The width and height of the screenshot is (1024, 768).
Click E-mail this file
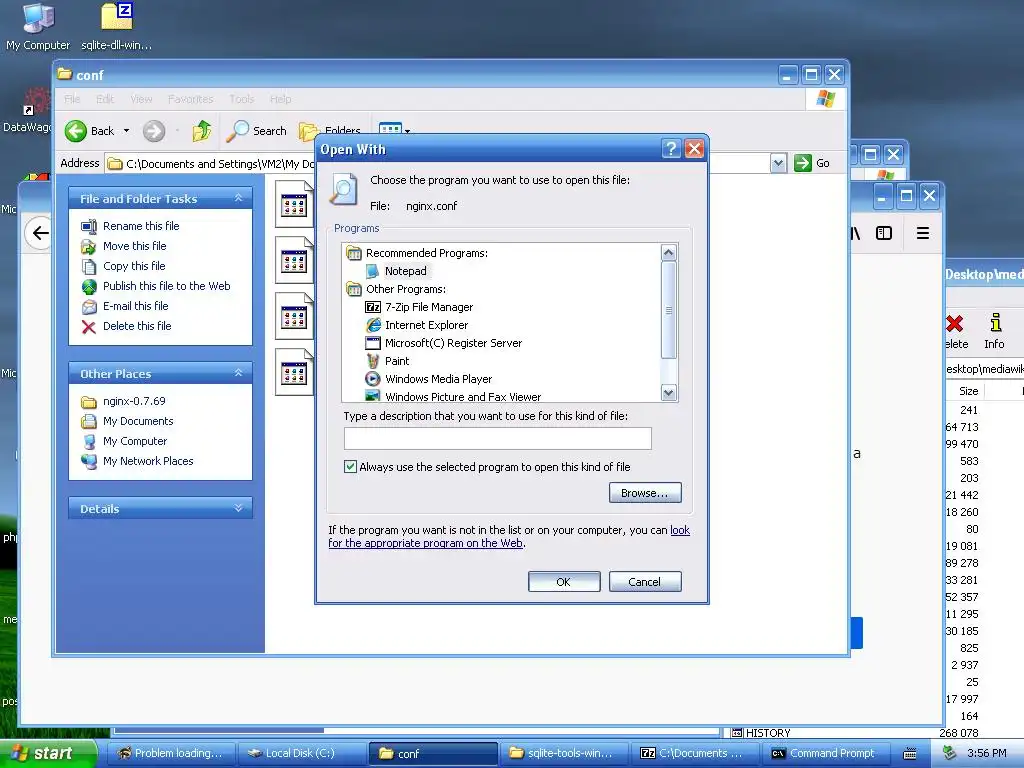[x=135, y=306]
